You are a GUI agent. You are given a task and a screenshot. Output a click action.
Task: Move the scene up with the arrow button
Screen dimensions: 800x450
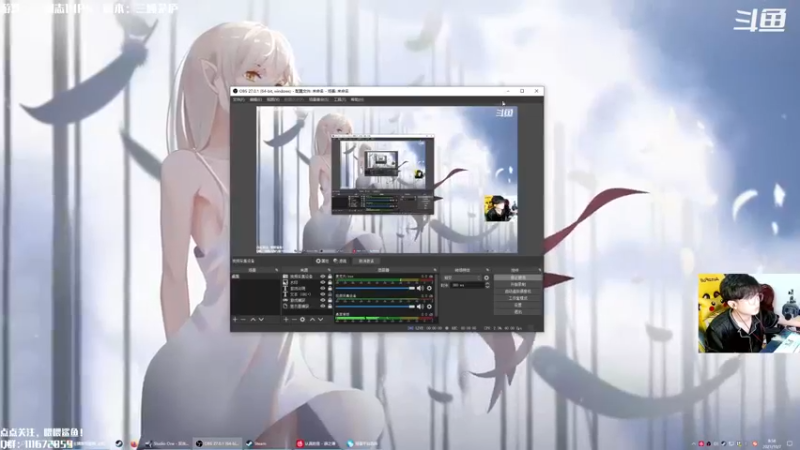coord(253,319)
